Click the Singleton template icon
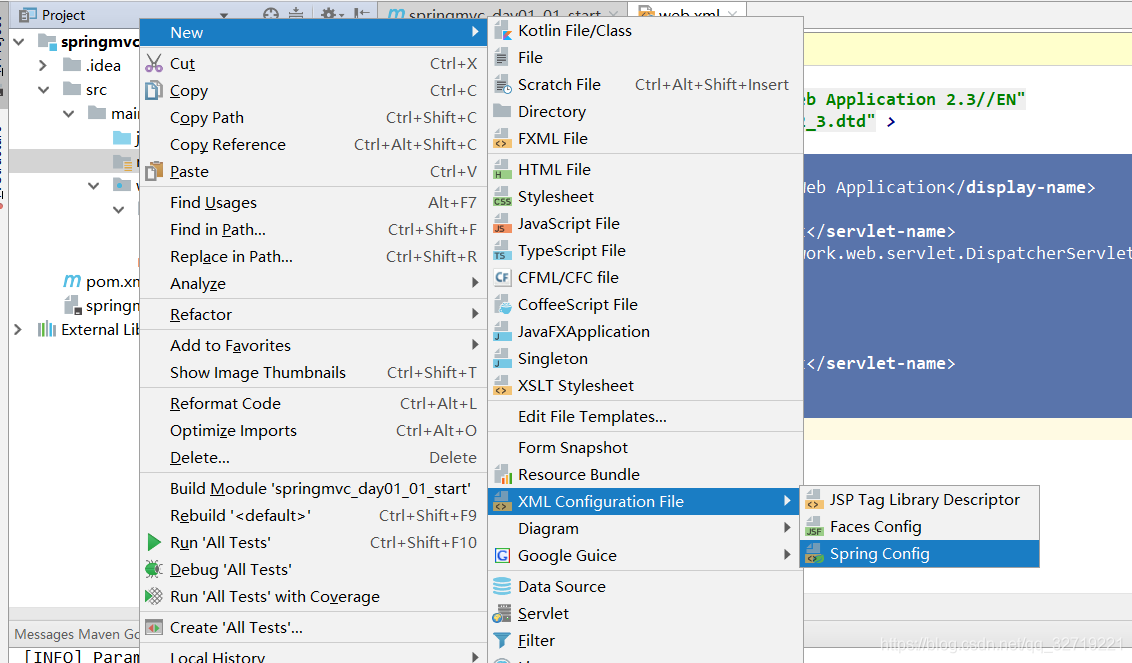 tap(502, 359)
